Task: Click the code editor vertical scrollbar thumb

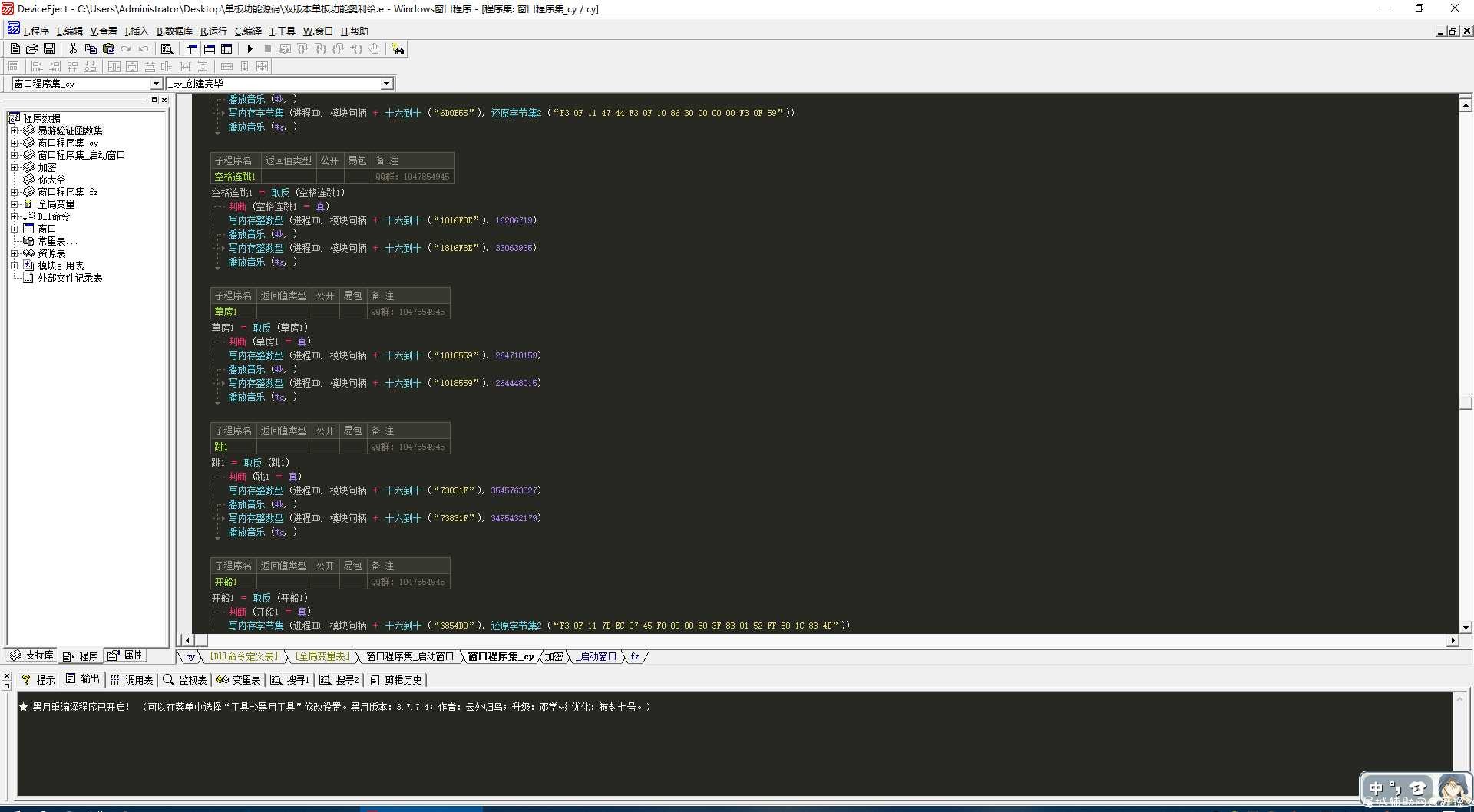Action: click(x=1466, y=403)
